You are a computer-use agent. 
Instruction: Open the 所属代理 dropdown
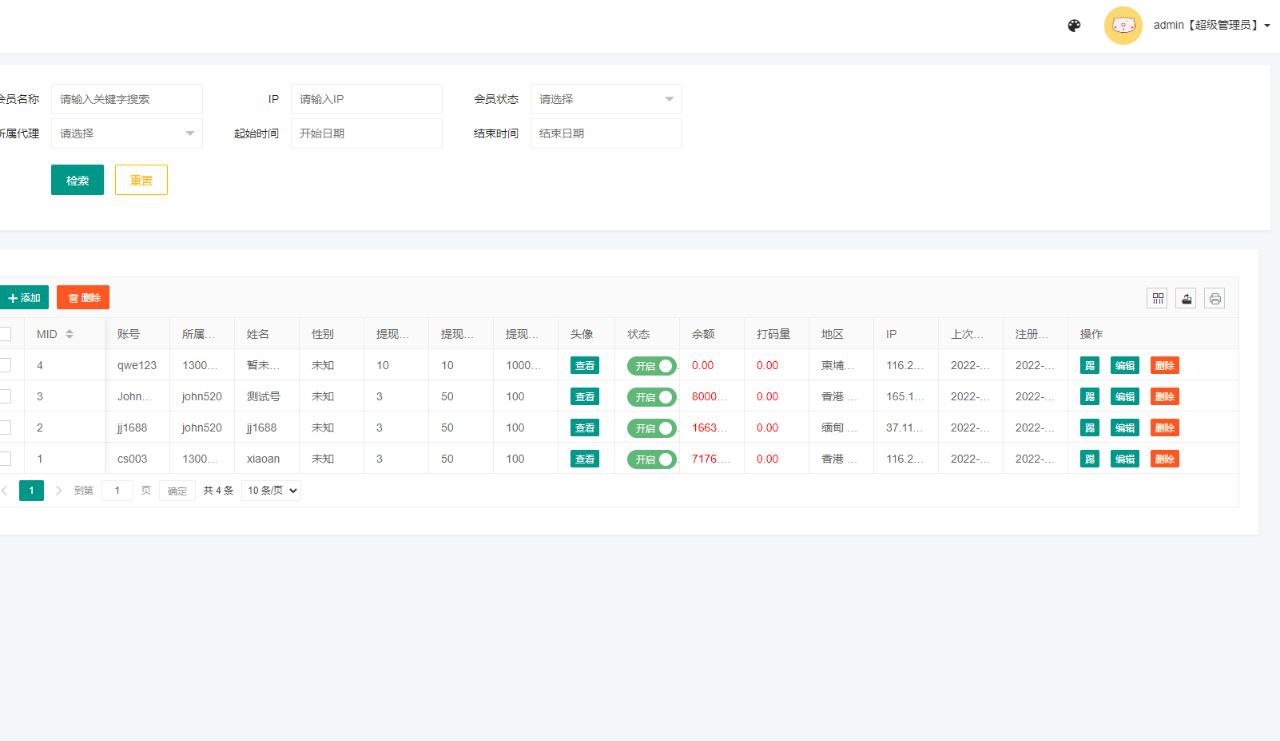pos(126,133)
